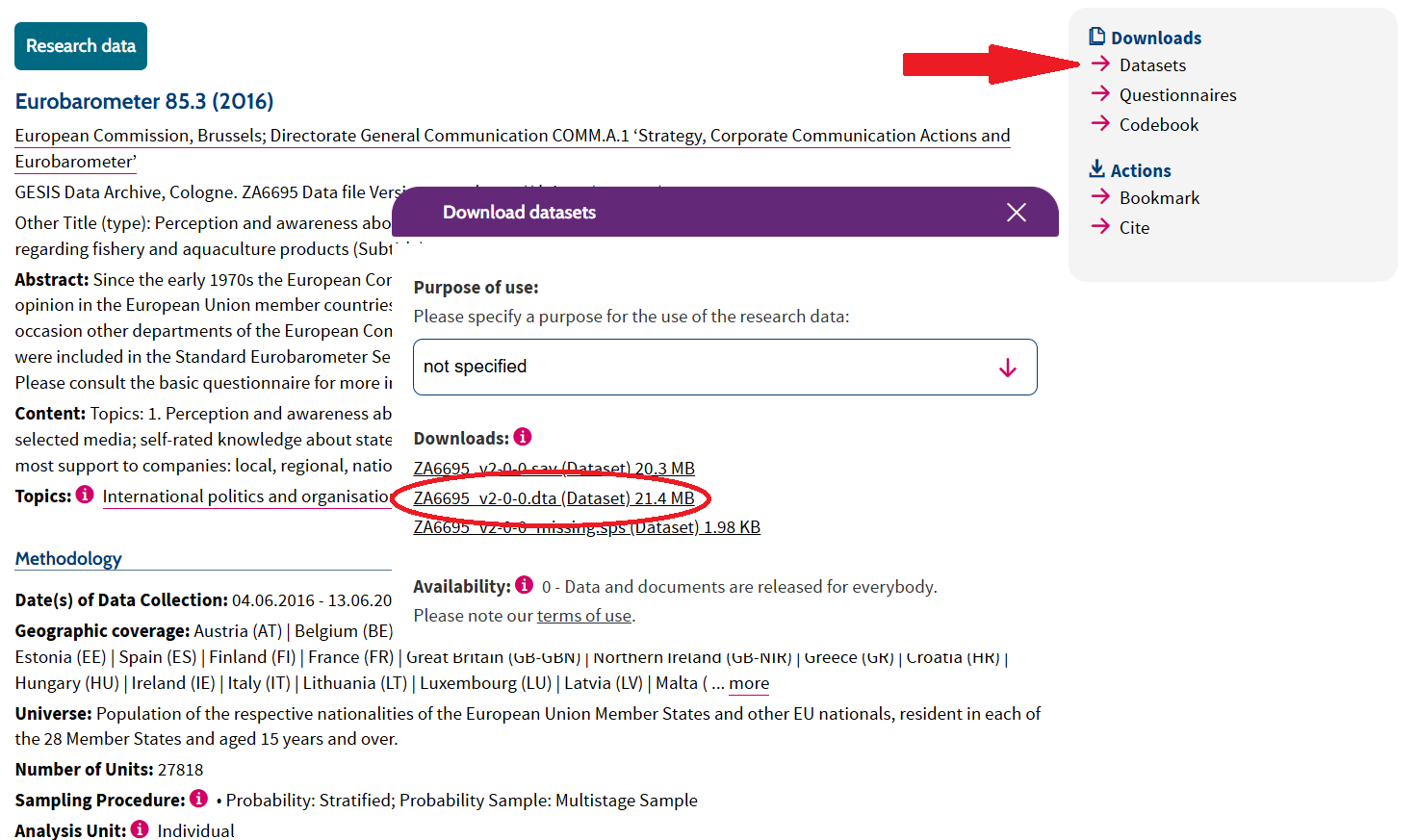Open International politics and organisations topic
Viewport: 1417px width, 840px height.
click(246, 496)
